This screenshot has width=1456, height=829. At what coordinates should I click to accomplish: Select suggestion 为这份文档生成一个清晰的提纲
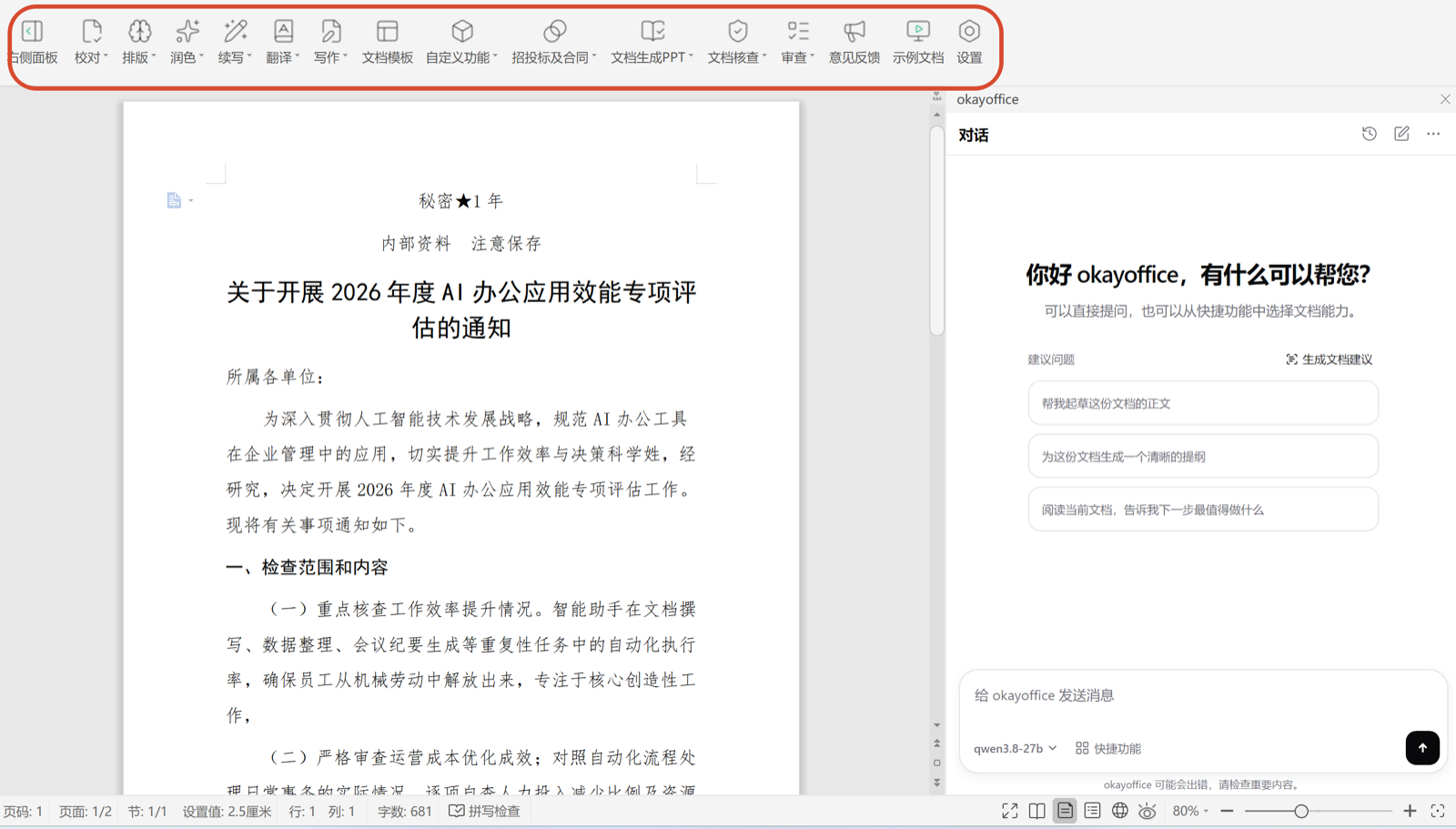coord(1203,457)
